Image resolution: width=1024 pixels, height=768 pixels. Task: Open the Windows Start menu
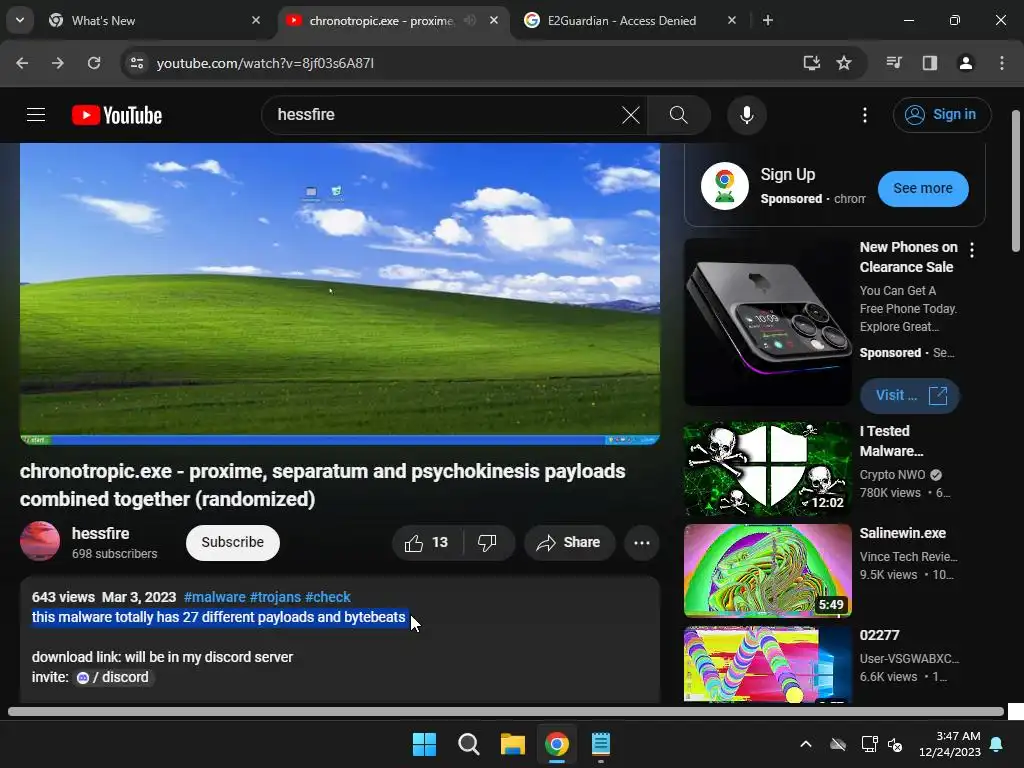coord(424,744)
